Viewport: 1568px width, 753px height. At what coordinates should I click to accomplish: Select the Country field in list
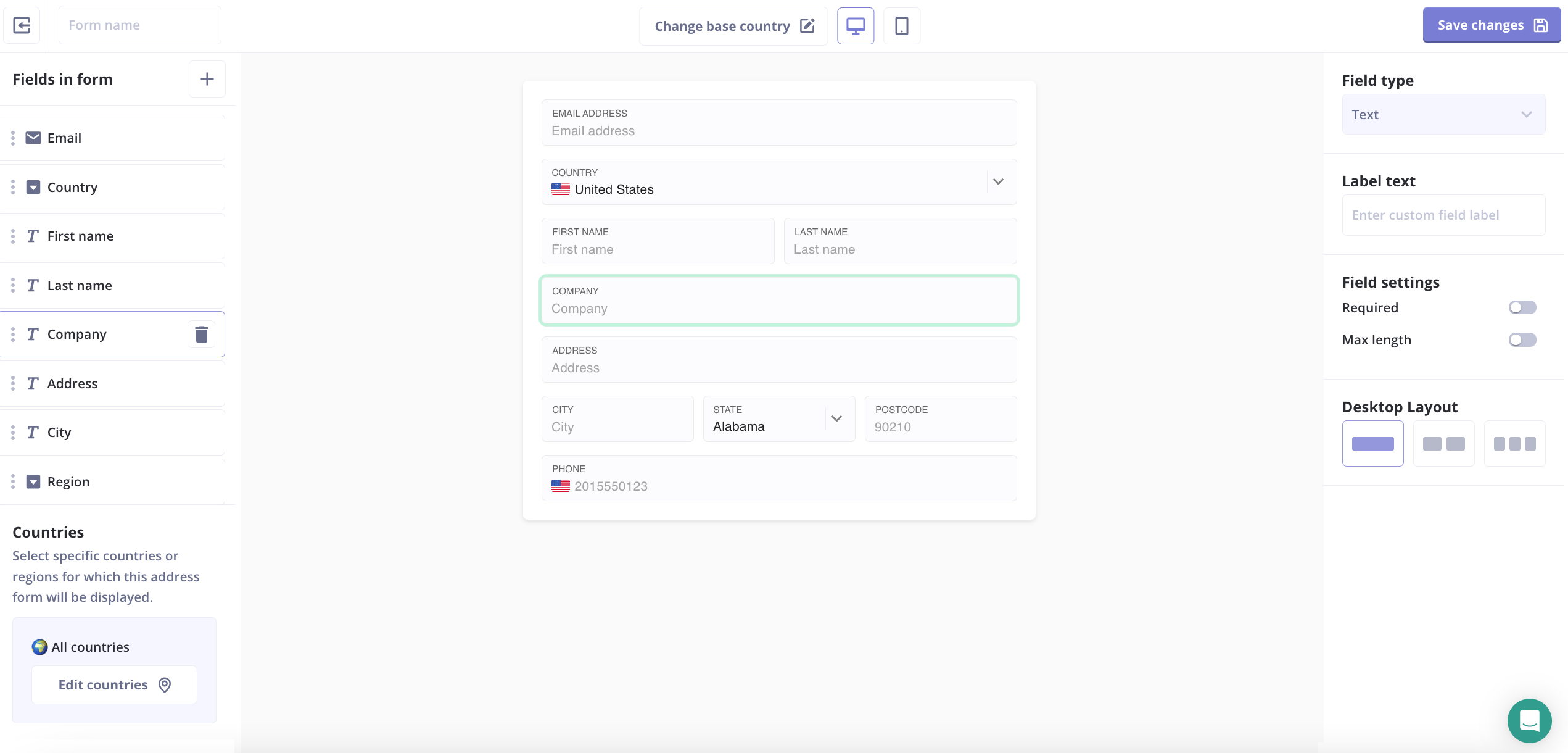click(112, 187)
